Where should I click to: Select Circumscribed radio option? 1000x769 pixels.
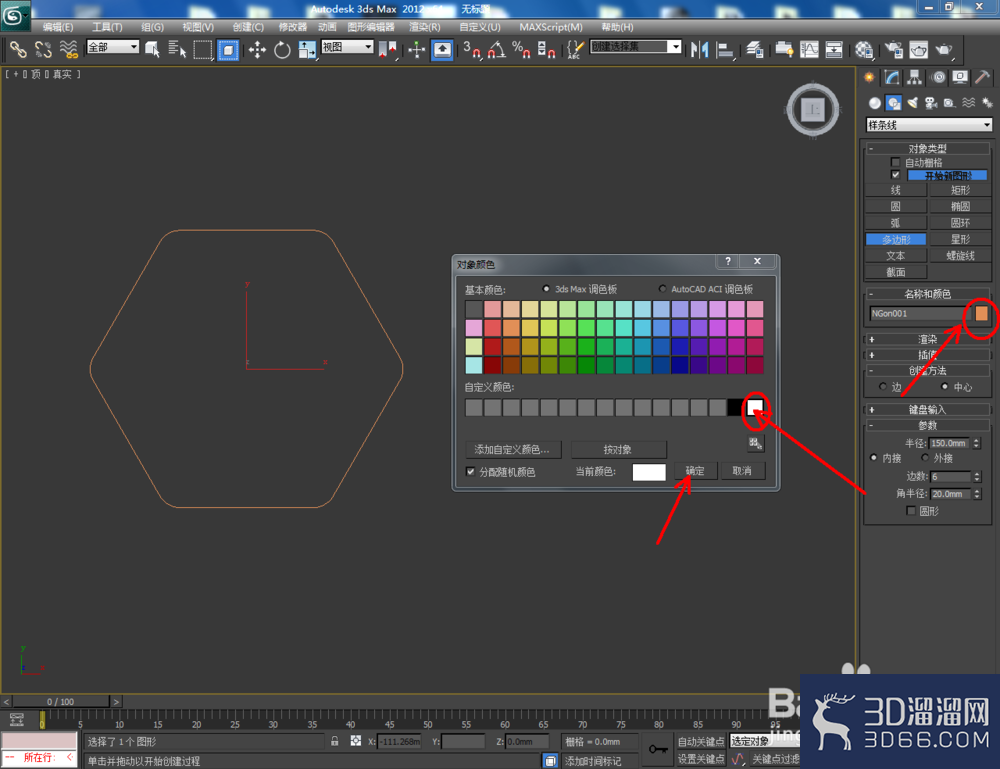pyautogui.click(x=925, y=458)
